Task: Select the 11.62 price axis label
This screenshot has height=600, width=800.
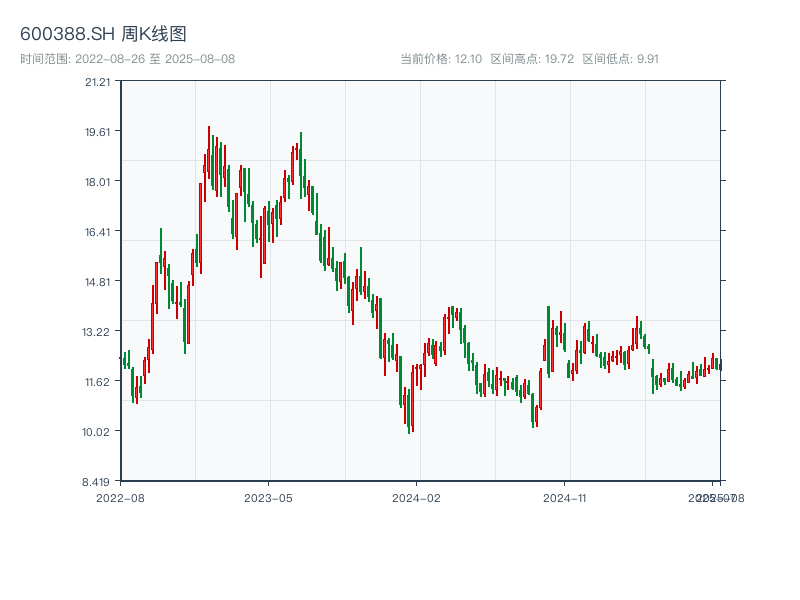Action: pos(97,382)
